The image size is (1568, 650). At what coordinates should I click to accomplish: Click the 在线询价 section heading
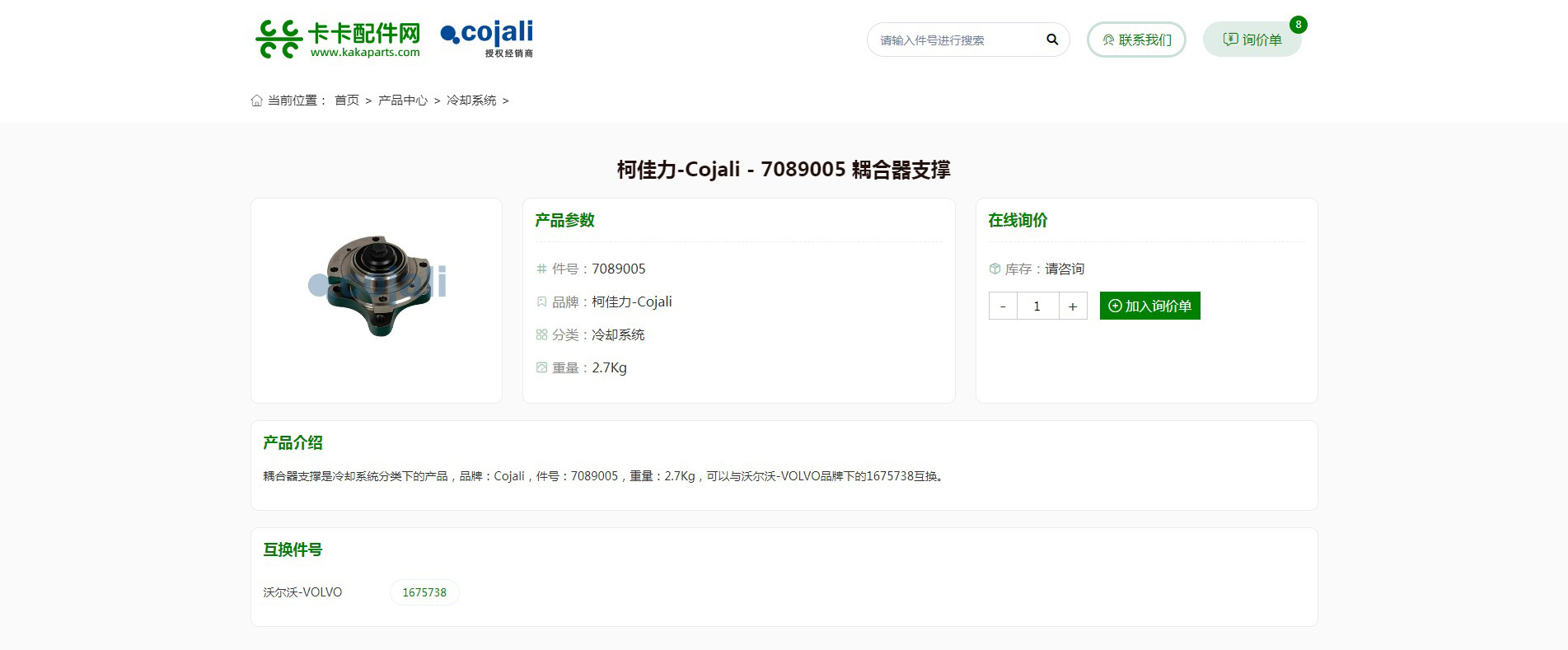click(1018, 220)
